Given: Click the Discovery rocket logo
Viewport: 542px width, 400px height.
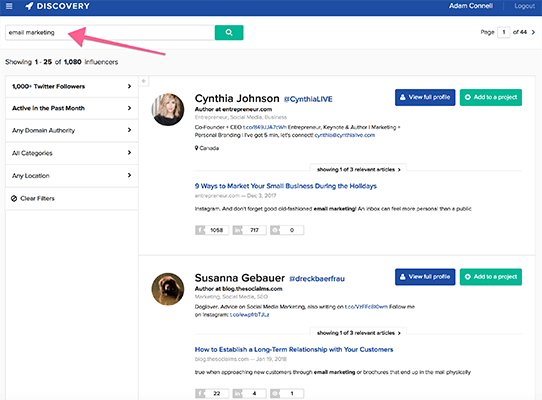Looking at the screenshot, I should [x=57, y=6].
